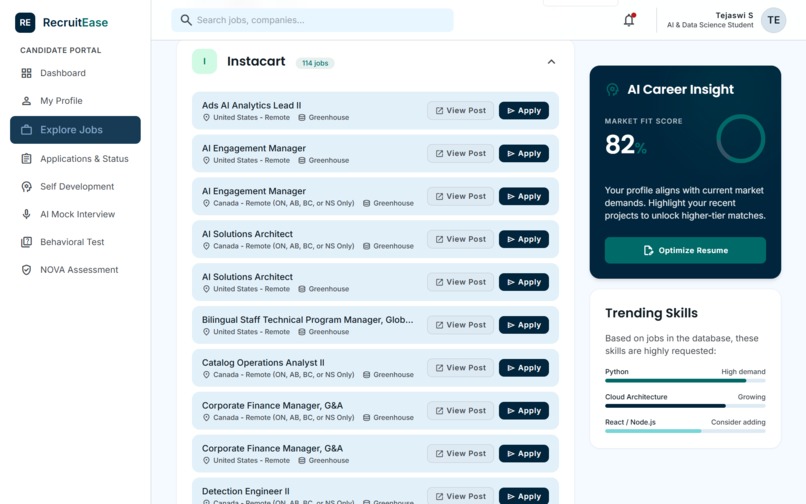Click the Consider adding label

point(738,422)
